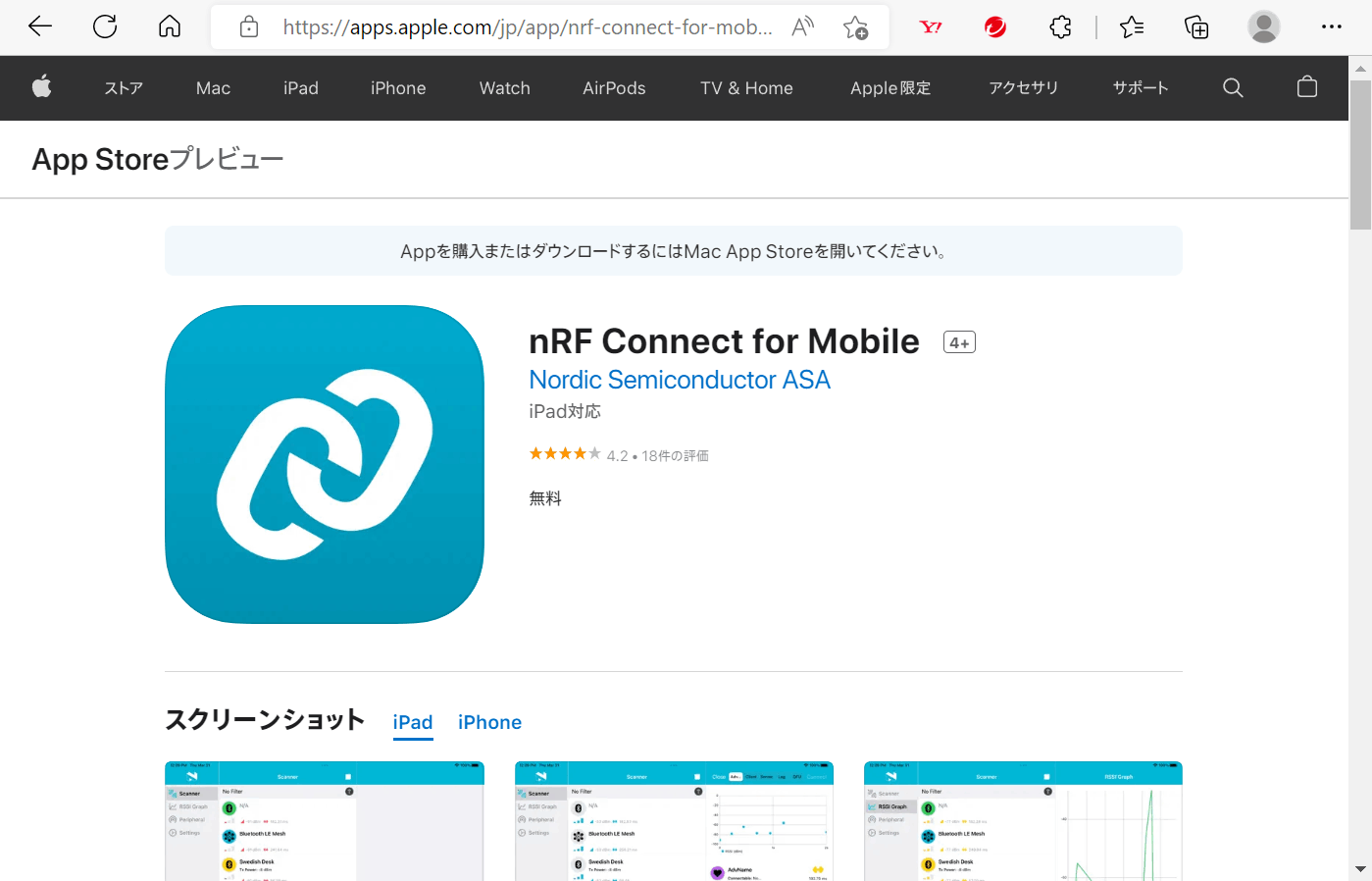Open the third screenshot with RSSI Graph
Screen dimensions: 1372x881
coord(1023,820)
